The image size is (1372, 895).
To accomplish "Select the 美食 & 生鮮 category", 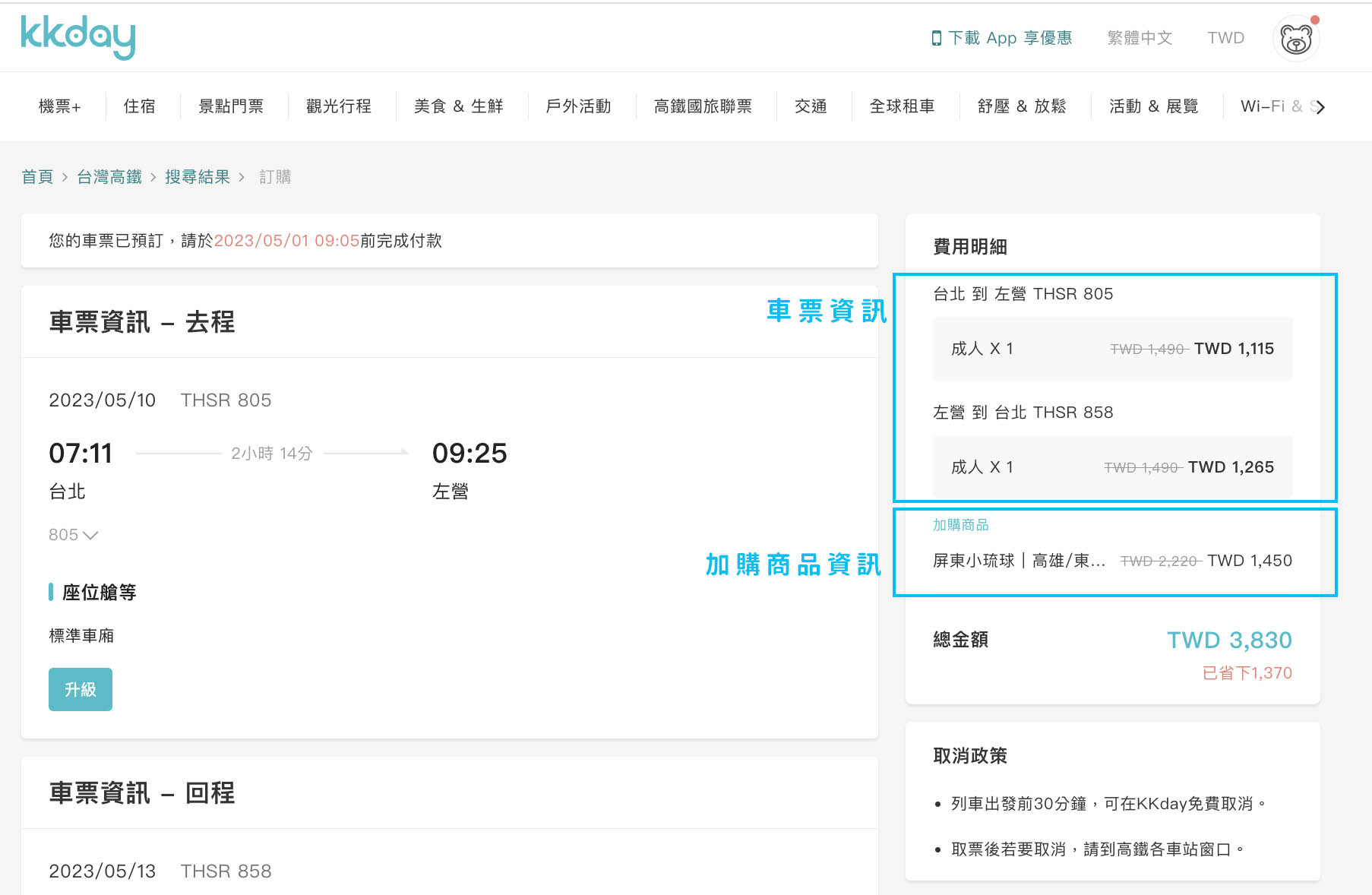I will (458, 106).
